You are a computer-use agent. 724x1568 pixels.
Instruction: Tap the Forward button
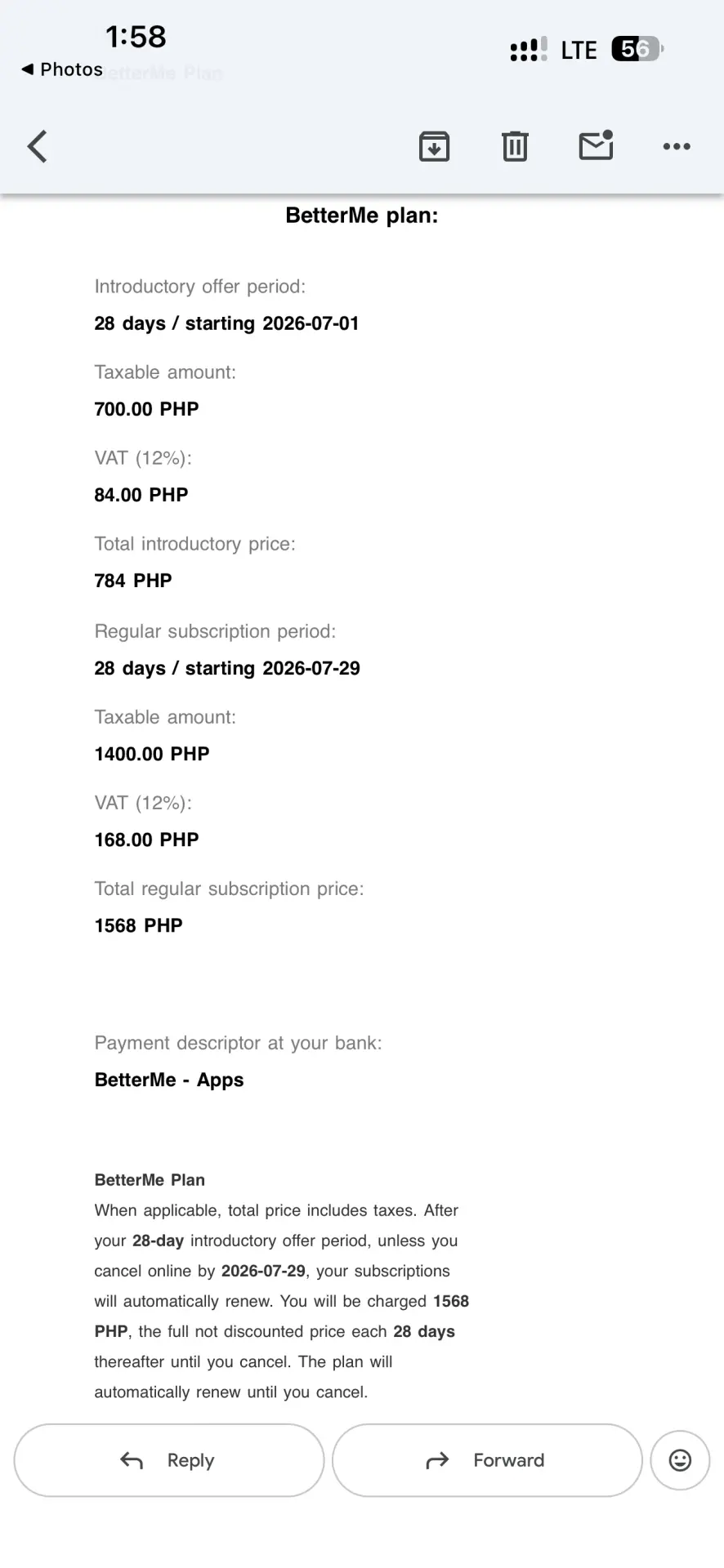(487, 1460)
